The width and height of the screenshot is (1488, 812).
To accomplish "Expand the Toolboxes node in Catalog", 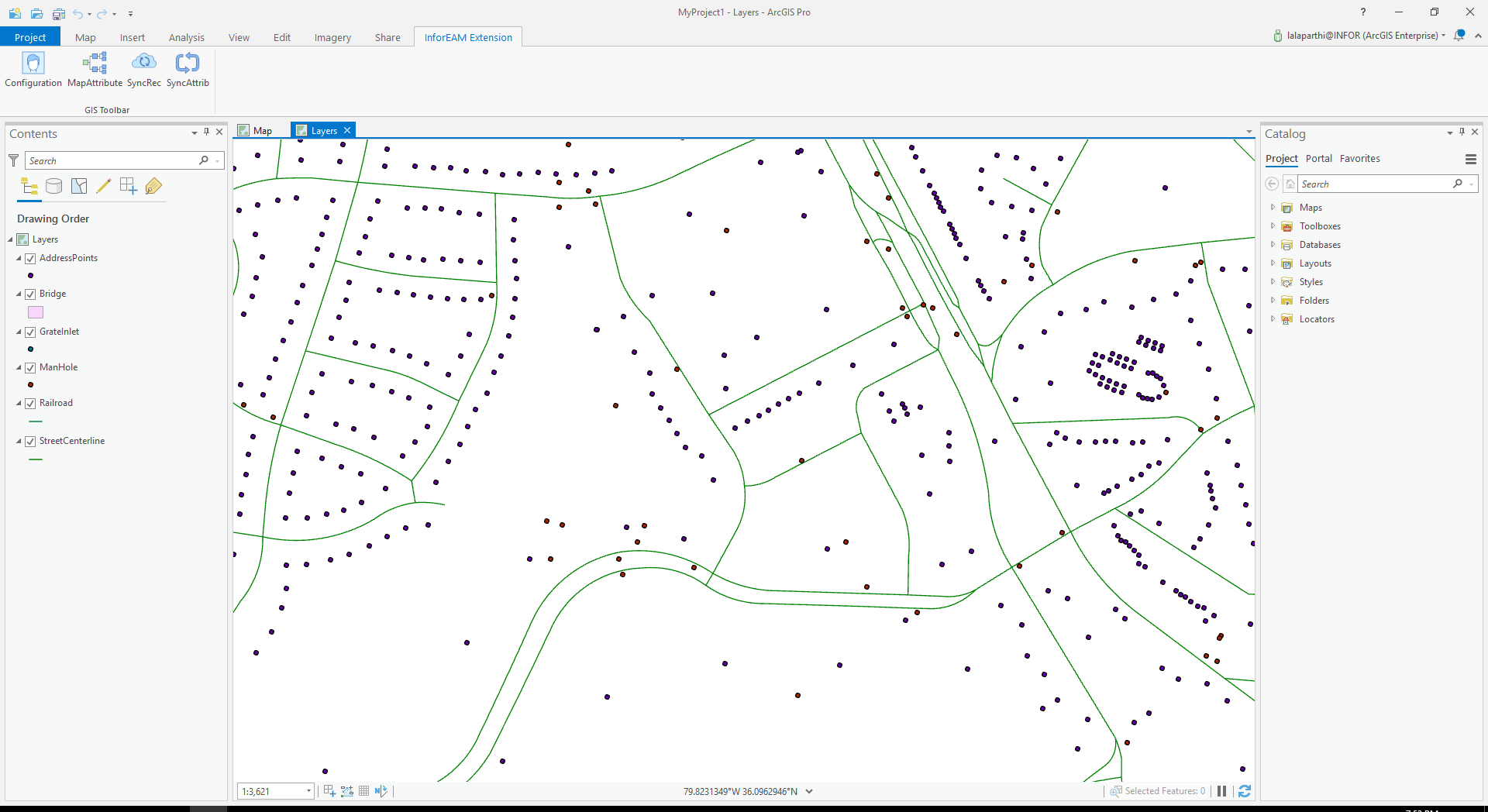I will [x=1273, y=226].
